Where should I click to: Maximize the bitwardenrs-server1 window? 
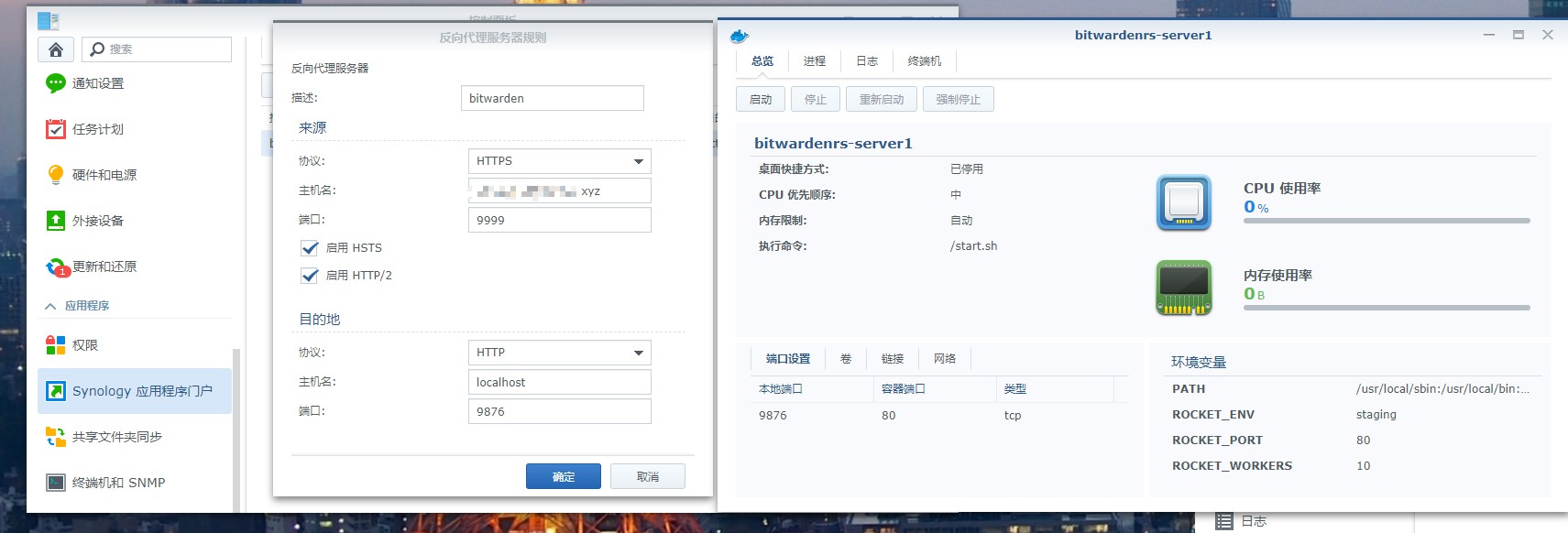tap(1519, 35)
